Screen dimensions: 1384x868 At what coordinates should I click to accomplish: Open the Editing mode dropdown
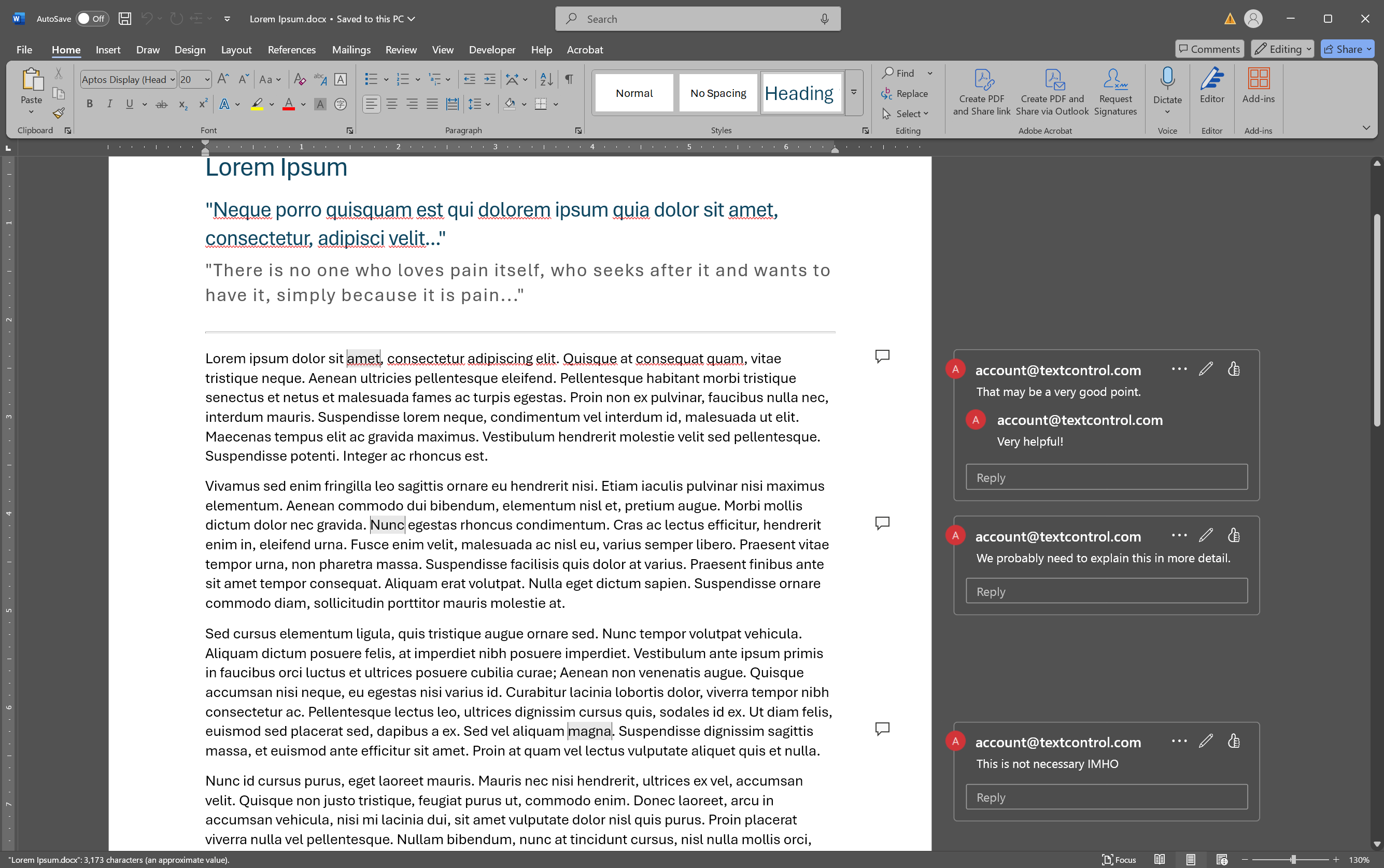[x=1282, y=49]
